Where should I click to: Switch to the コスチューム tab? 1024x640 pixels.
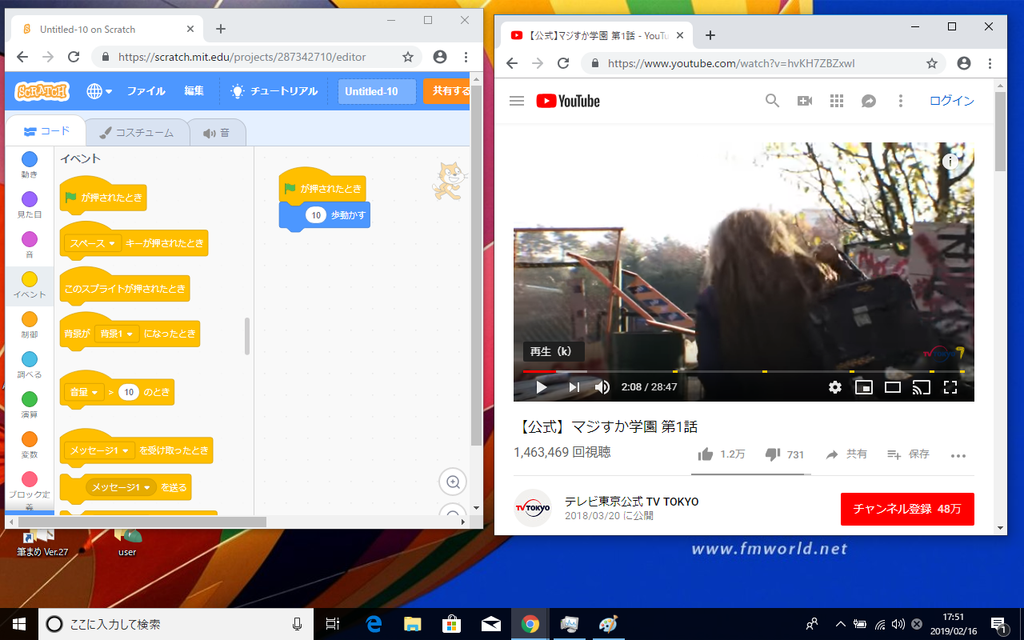click(136, 133)
